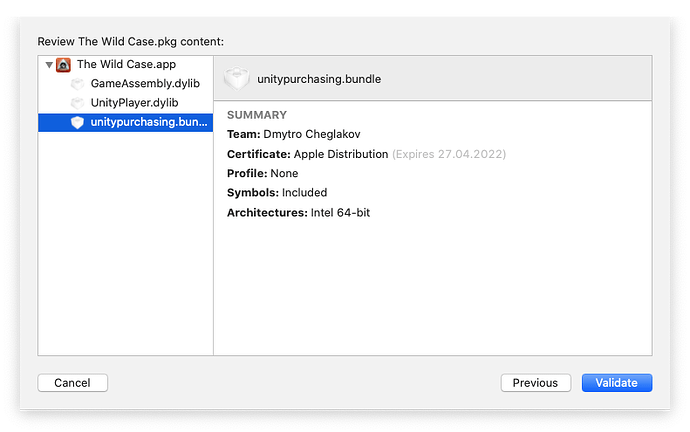Click the certificate expiry date text
This screenshot has width=690, height=432.
(x=449, y=154)
